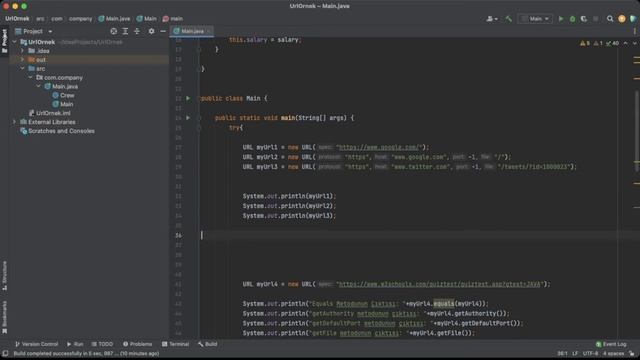Open Version Control tool window
640x360 pixels.
(x=36, y=344)
